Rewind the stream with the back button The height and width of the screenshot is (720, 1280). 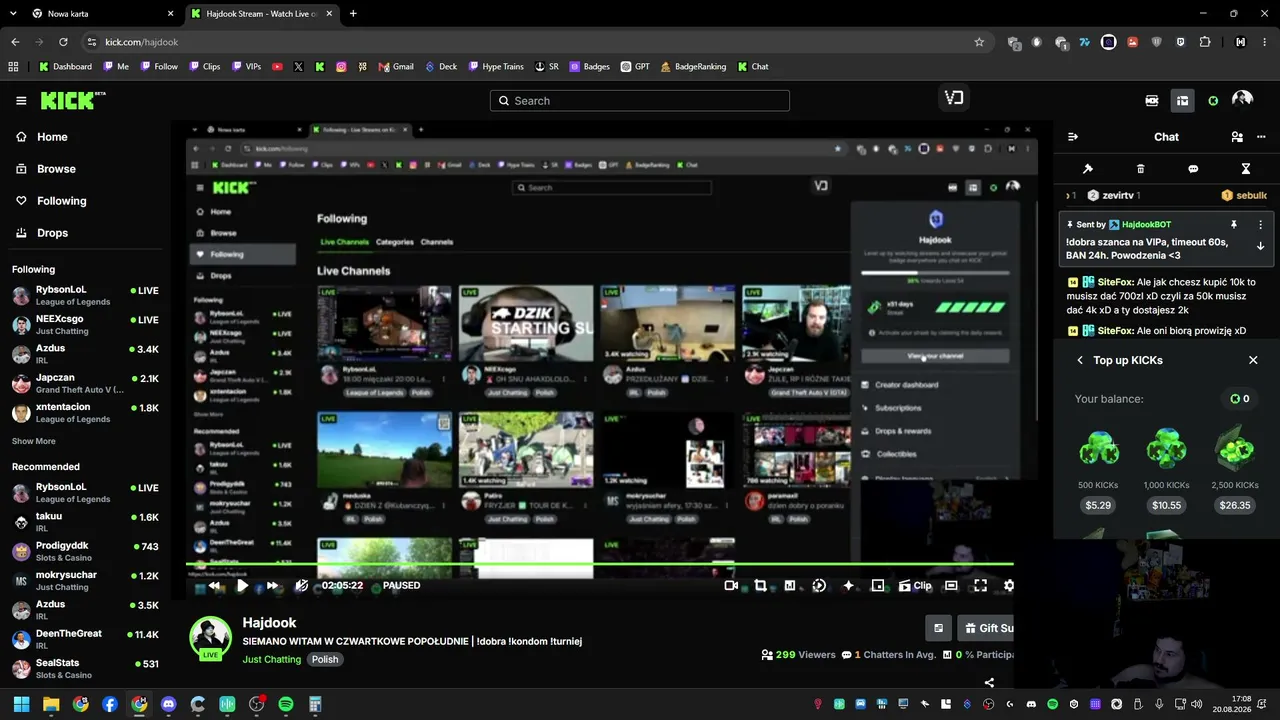[213, 586]
